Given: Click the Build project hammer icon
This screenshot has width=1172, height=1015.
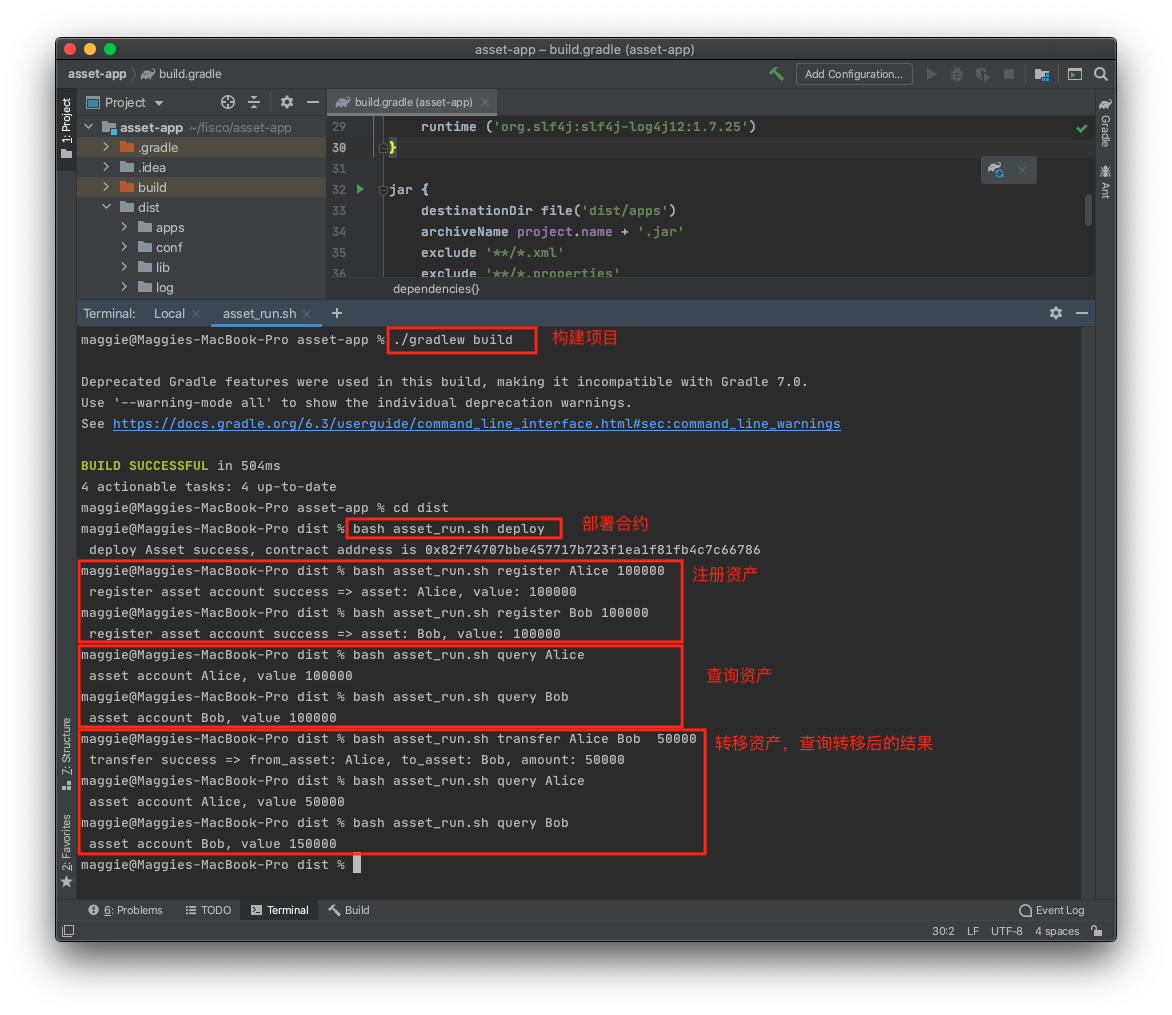Looking at the screenshot, I should 777,74.
